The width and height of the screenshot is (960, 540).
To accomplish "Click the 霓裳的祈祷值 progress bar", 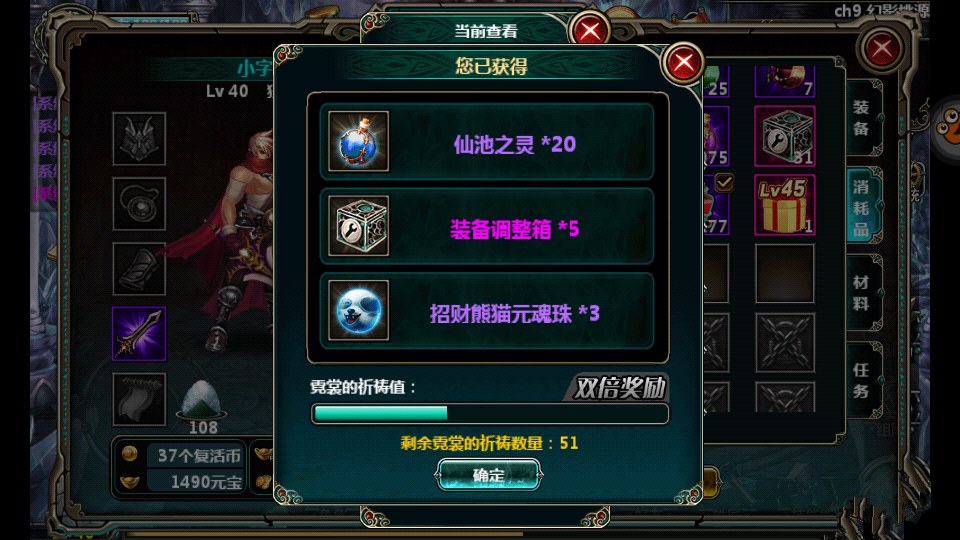I will click(490, 413).
